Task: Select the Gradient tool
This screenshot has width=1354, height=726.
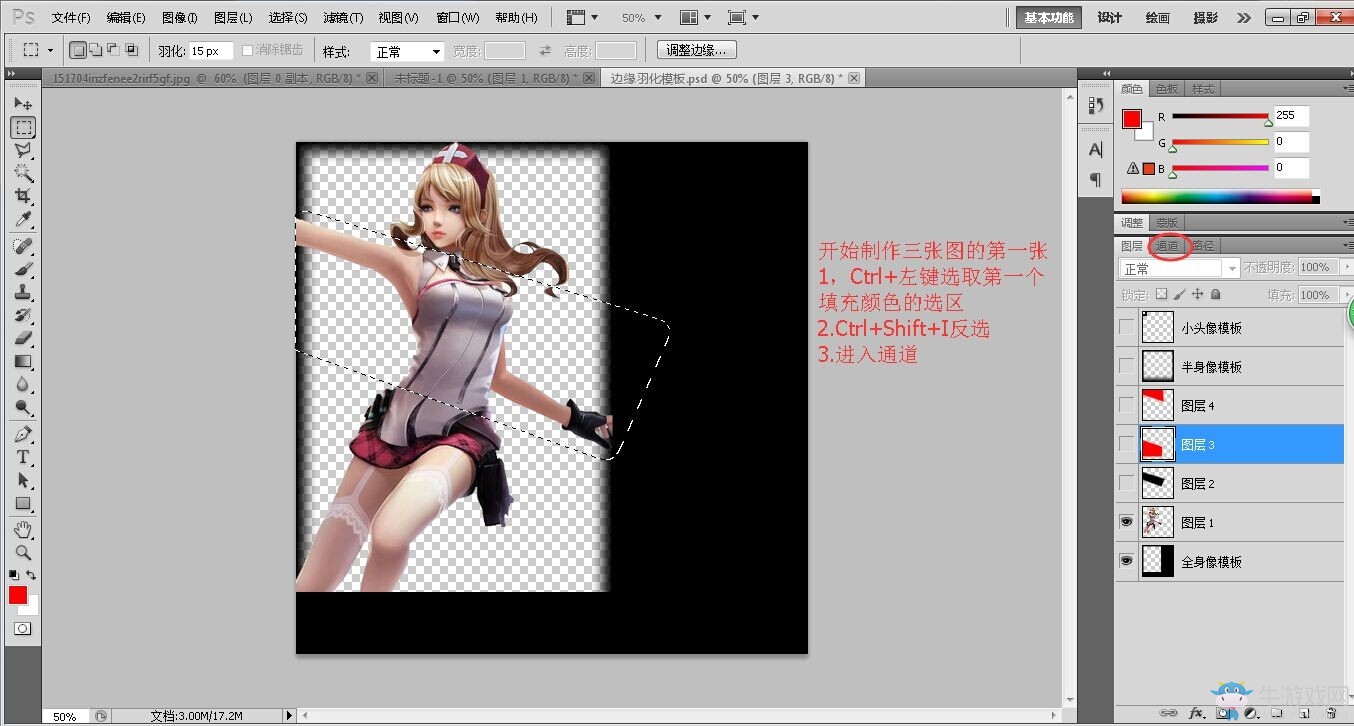Action: 23,361
